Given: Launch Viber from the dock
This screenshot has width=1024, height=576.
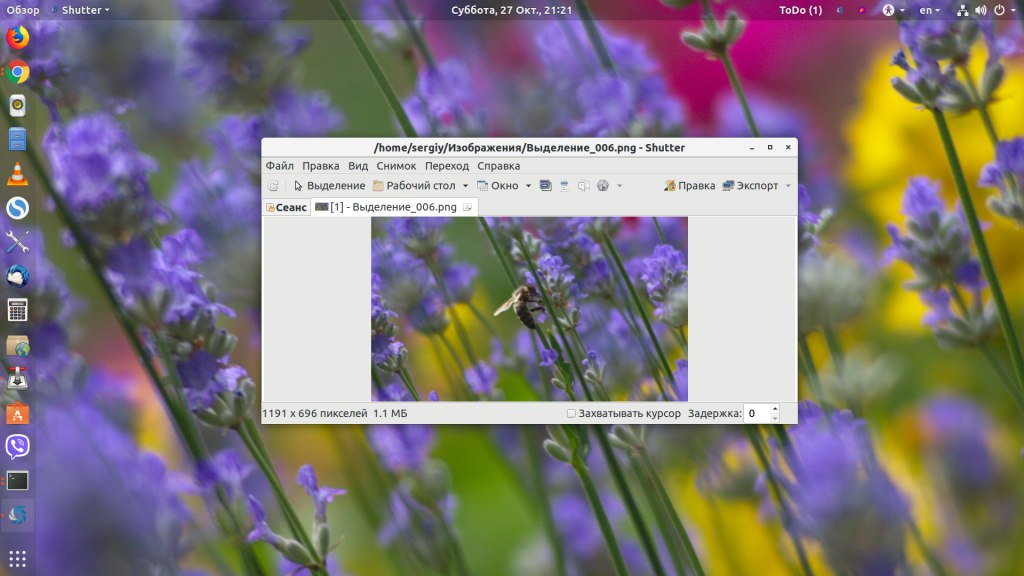Looking at the screenshot, I should [18, 447].
